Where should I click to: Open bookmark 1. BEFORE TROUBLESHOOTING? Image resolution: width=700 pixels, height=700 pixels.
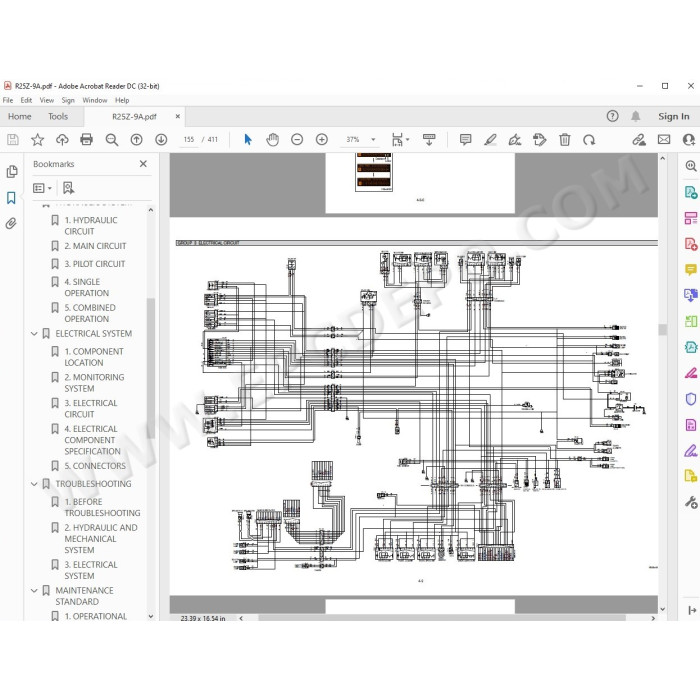tap(102, 507)
